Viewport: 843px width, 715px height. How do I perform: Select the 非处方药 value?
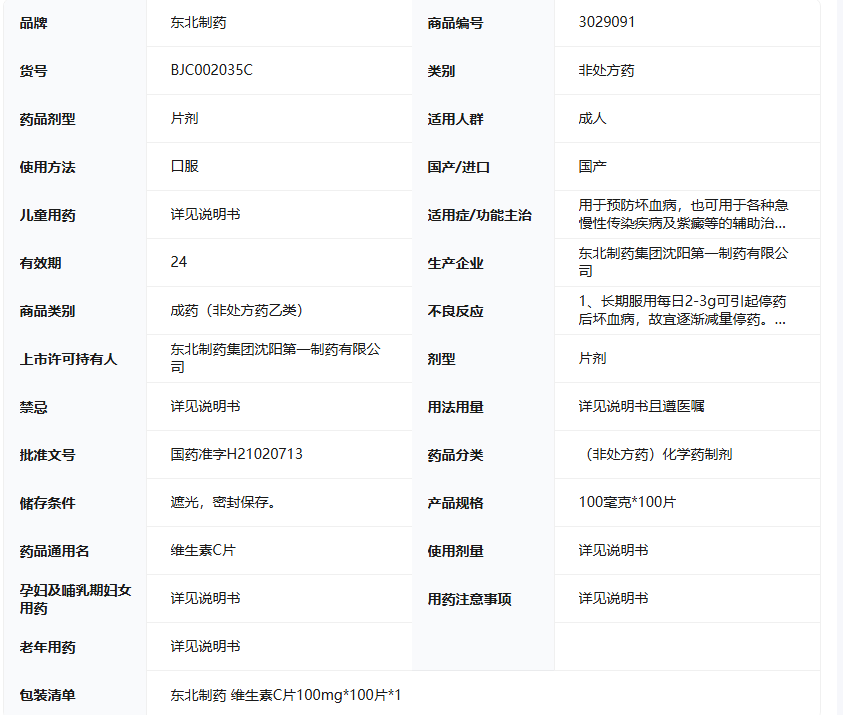click(x=606, y=70)
